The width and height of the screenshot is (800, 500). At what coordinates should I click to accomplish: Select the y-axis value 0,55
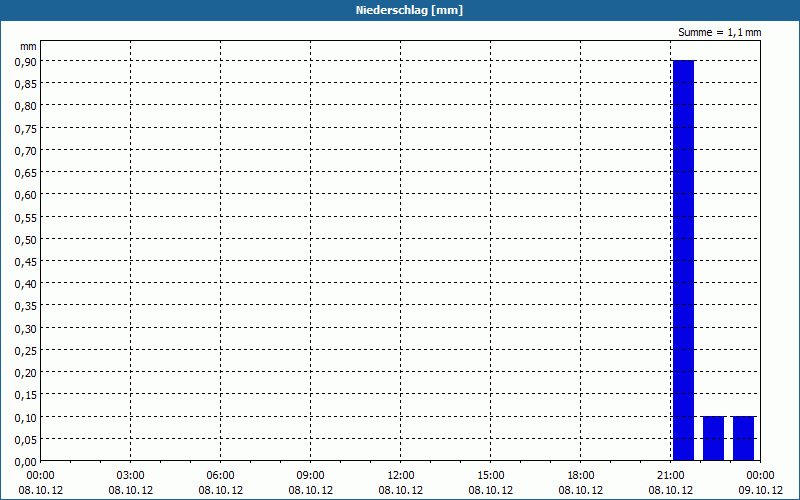coord(26,217)
